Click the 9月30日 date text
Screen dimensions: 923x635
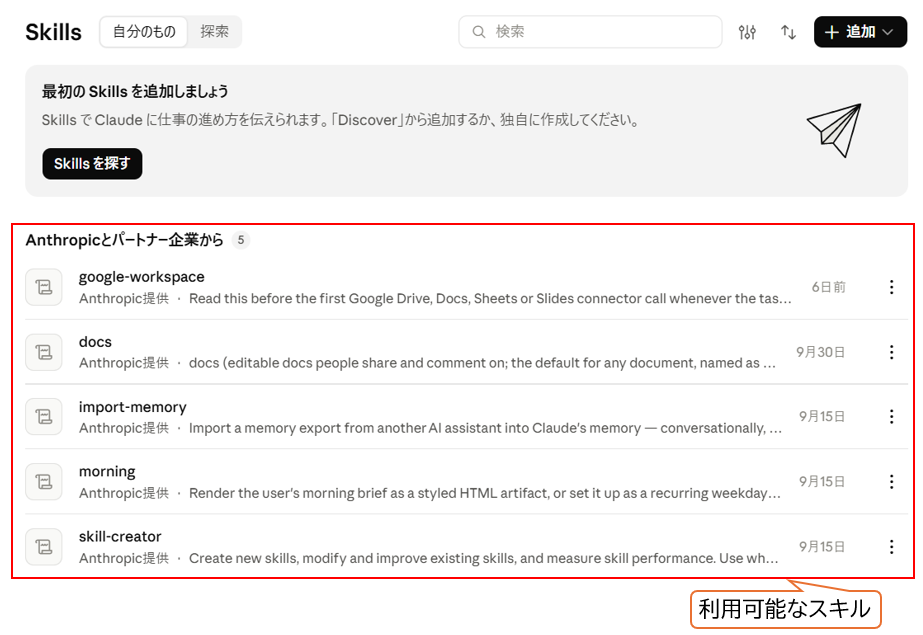click(821, 352)
